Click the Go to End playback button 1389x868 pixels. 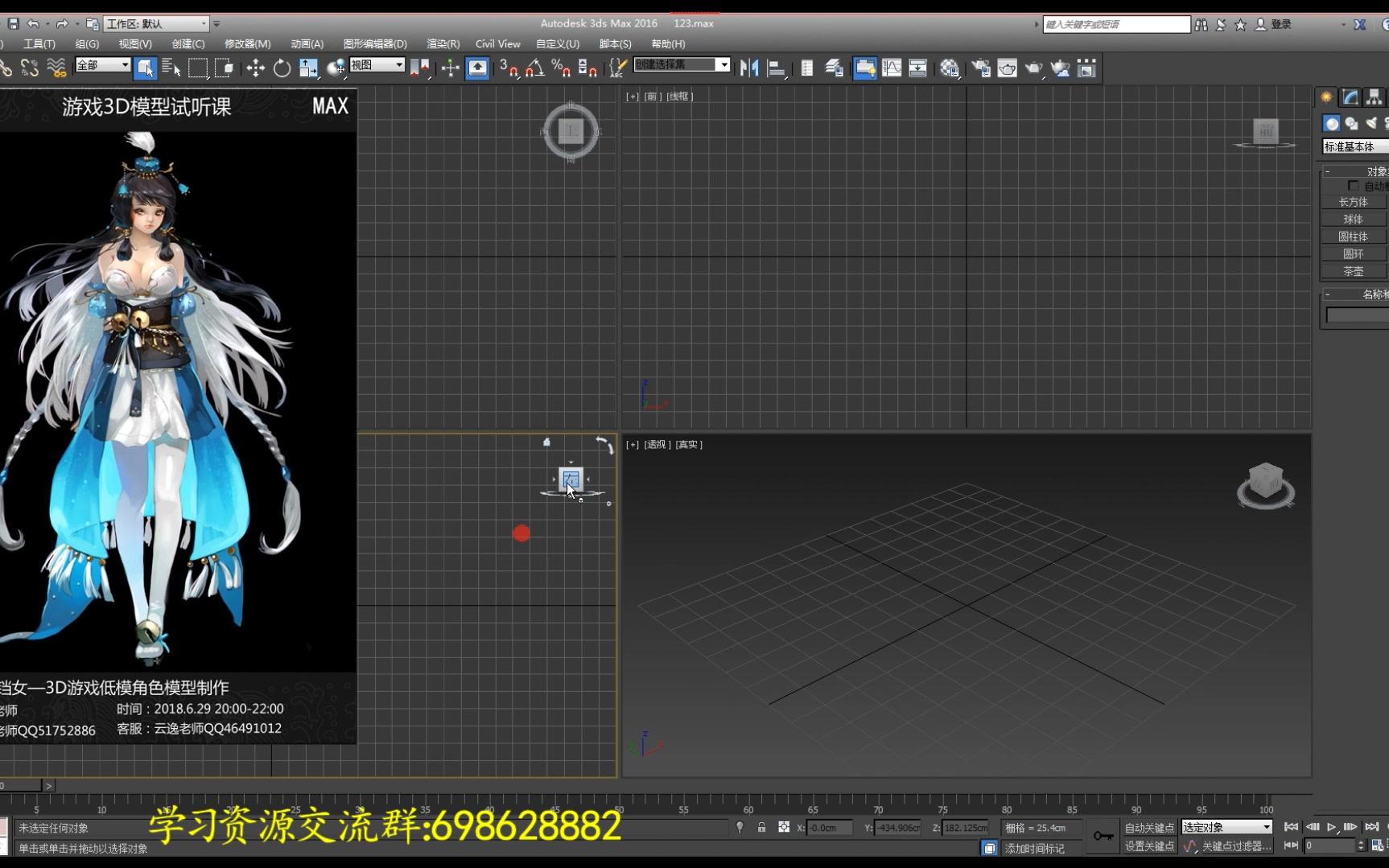(1372, 827)
